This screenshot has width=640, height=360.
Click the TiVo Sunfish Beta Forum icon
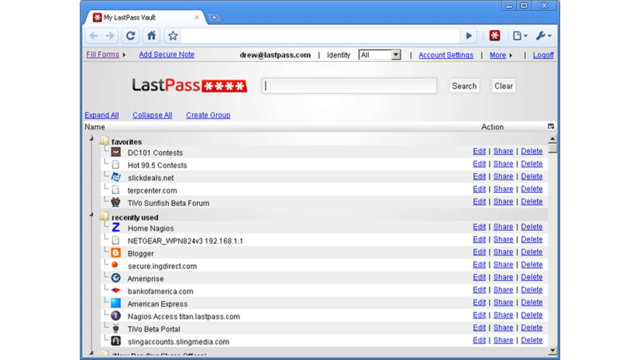[116, 202]
